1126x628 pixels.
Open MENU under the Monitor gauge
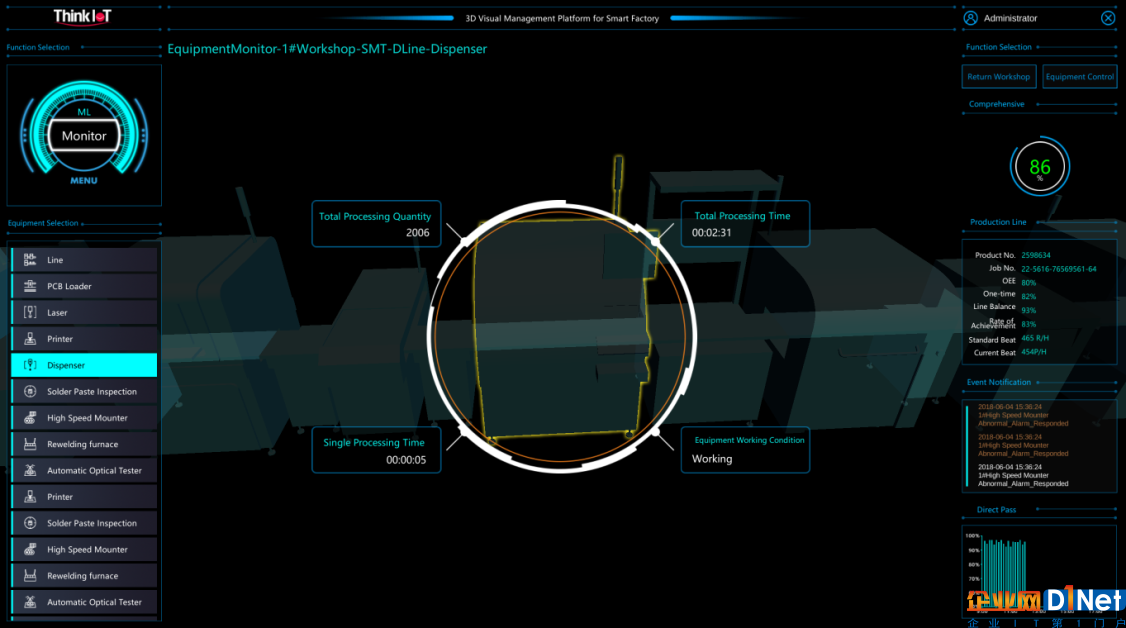point(84,181)
